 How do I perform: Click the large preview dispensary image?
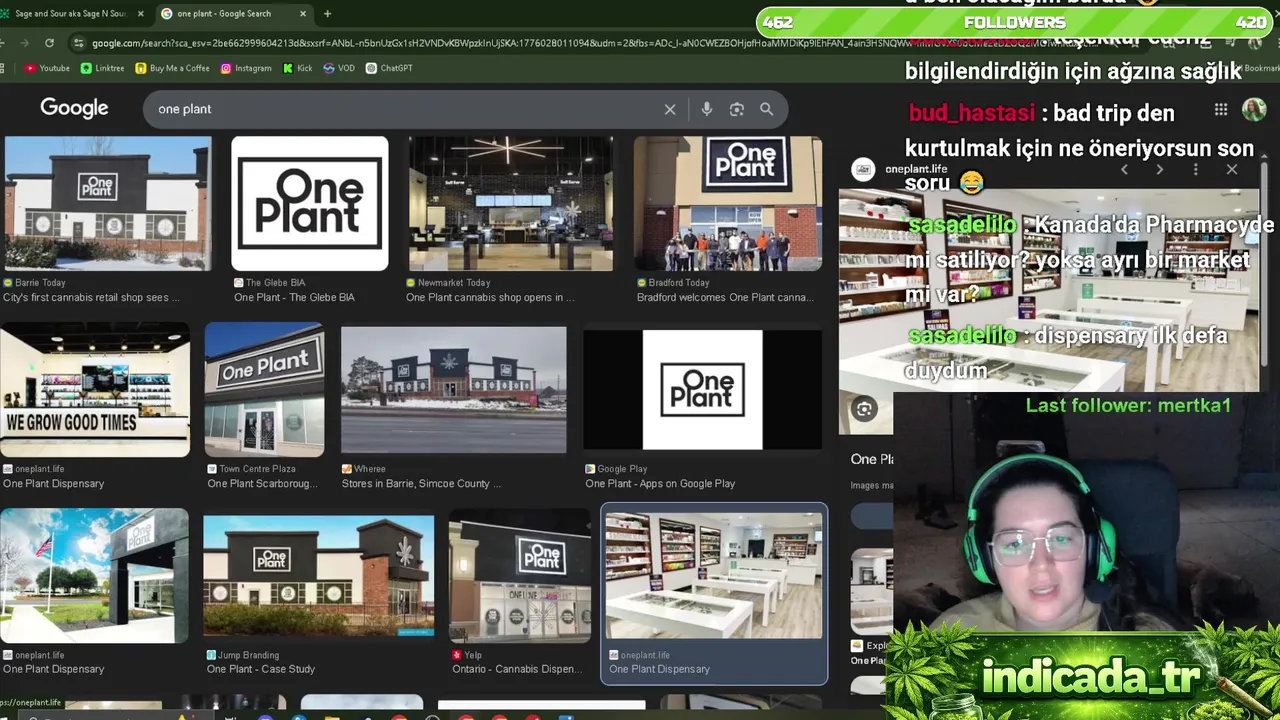pyautogui.click(x=1049, y=290)
